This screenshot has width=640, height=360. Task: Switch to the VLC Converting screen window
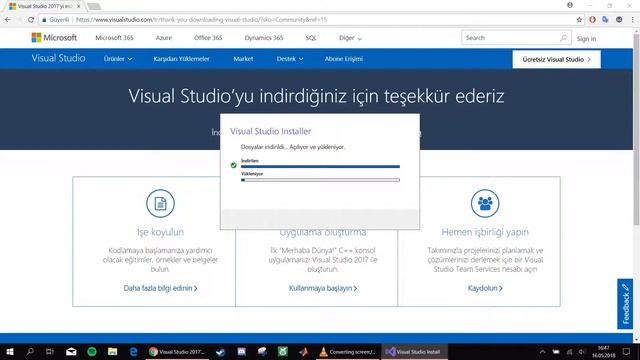pyautogui.click(x=348, y=351)
